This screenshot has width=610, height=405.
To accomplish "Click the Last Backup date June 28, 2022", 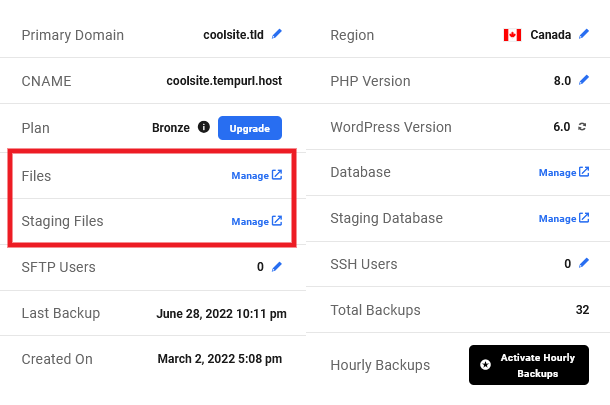I will tap(221, 313).
